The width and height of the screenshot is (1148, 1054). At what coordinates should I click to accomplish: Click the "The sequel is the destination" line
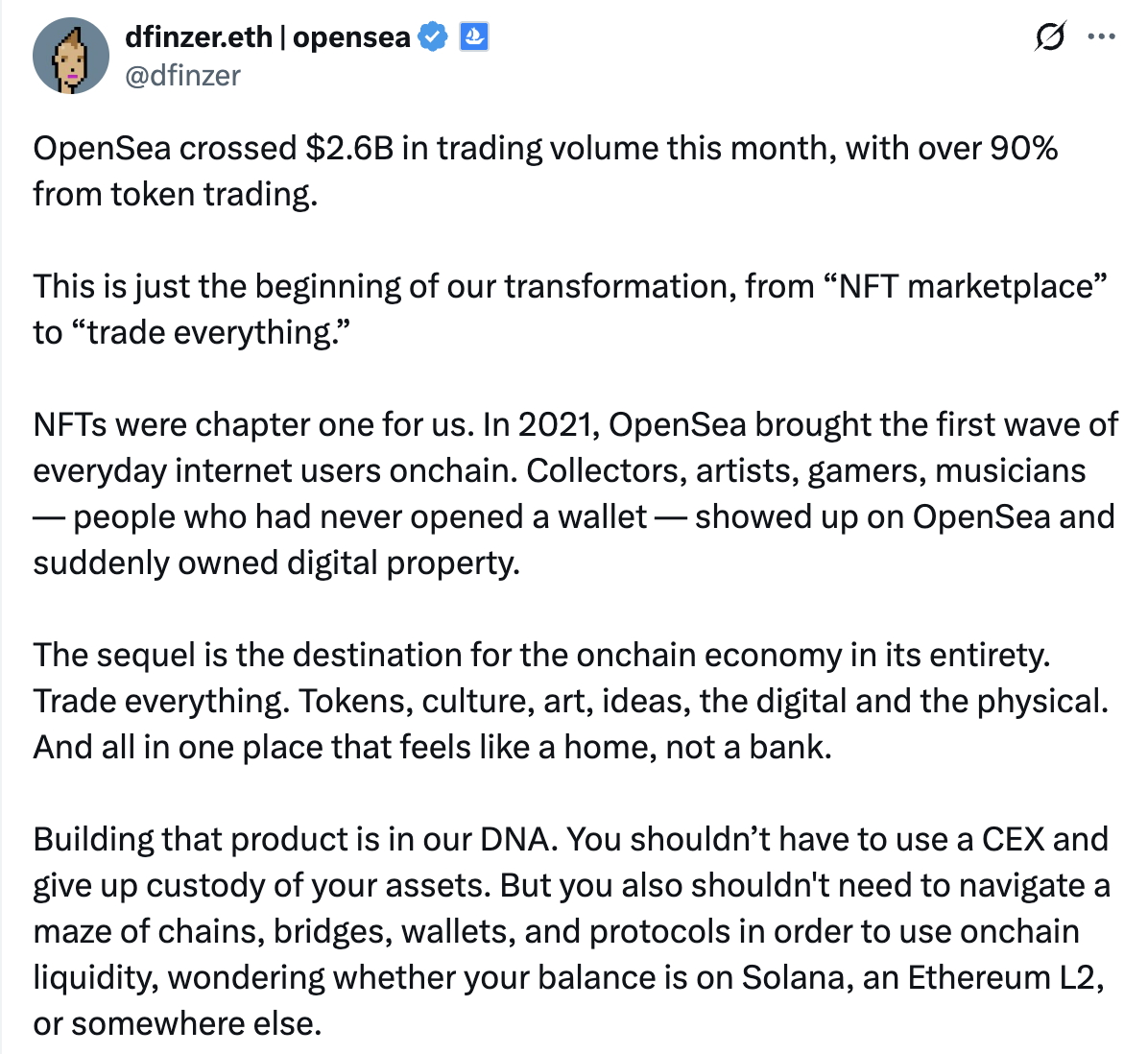[541, 656]
